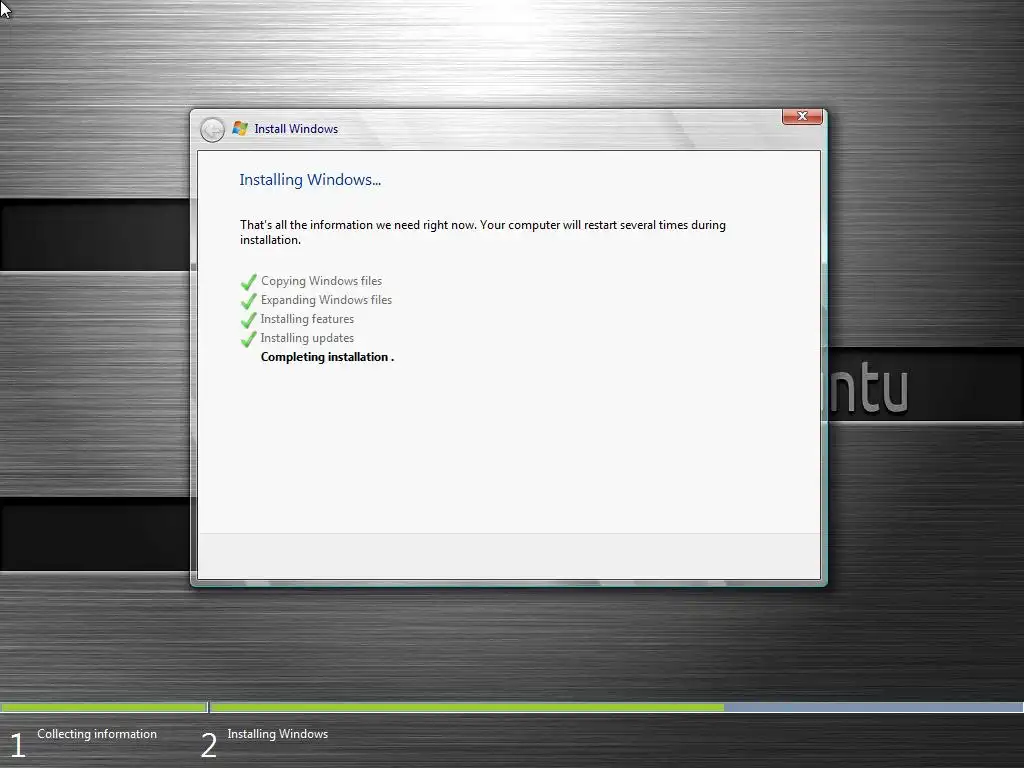The height and width of the screenshot is (768, 1024).
Task: Click the 'Collecting information' stage label
Action: (97, 734)
